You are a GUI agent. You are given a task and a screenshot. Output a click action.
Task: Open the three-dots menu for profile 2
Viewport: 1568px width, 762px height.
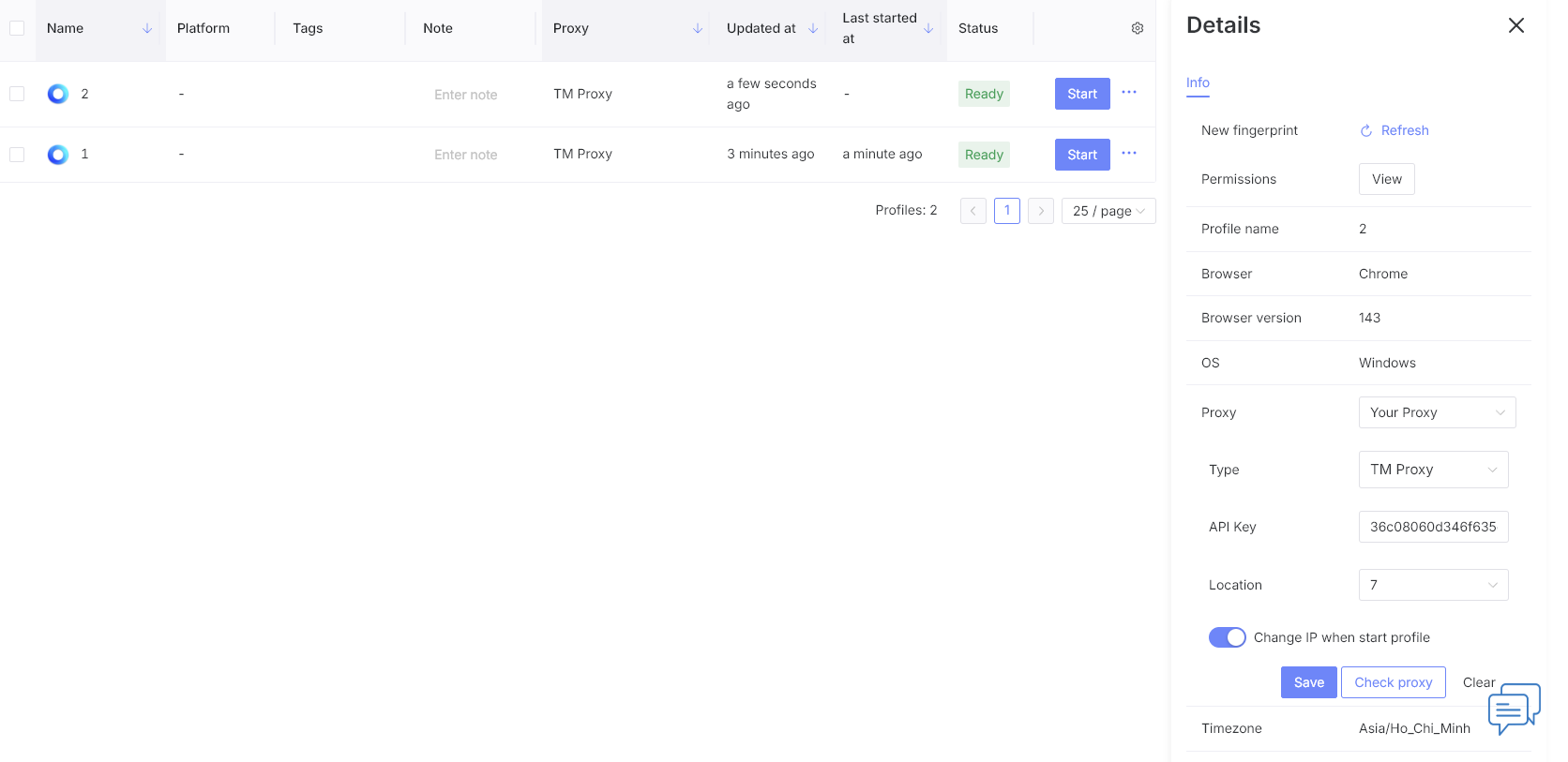(x=1129, y=93)
